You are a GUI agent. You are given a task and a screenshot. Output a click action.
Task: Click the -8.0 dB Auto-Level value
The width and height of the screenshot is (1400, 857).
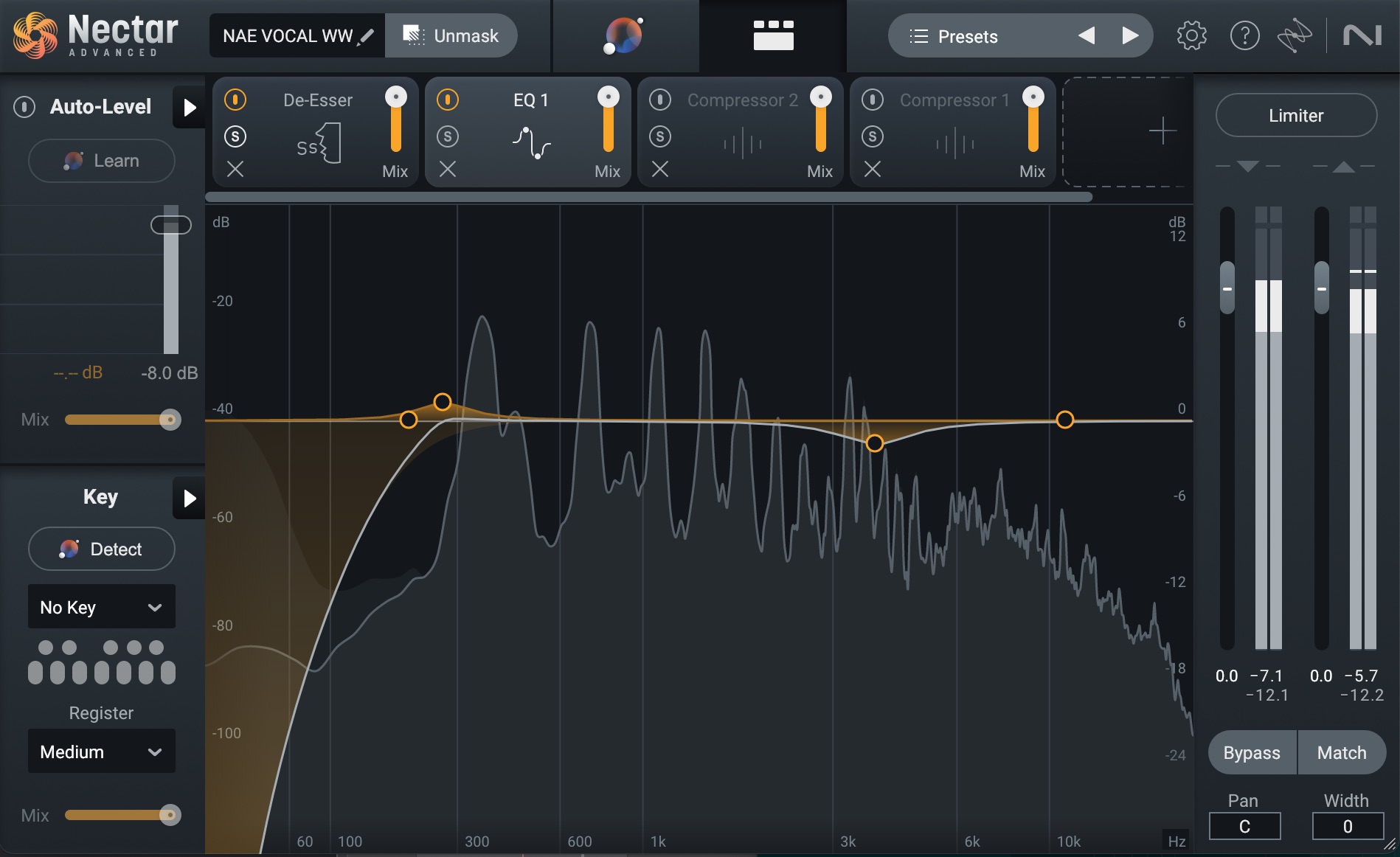pyautogui.click(x=169, y=373)
